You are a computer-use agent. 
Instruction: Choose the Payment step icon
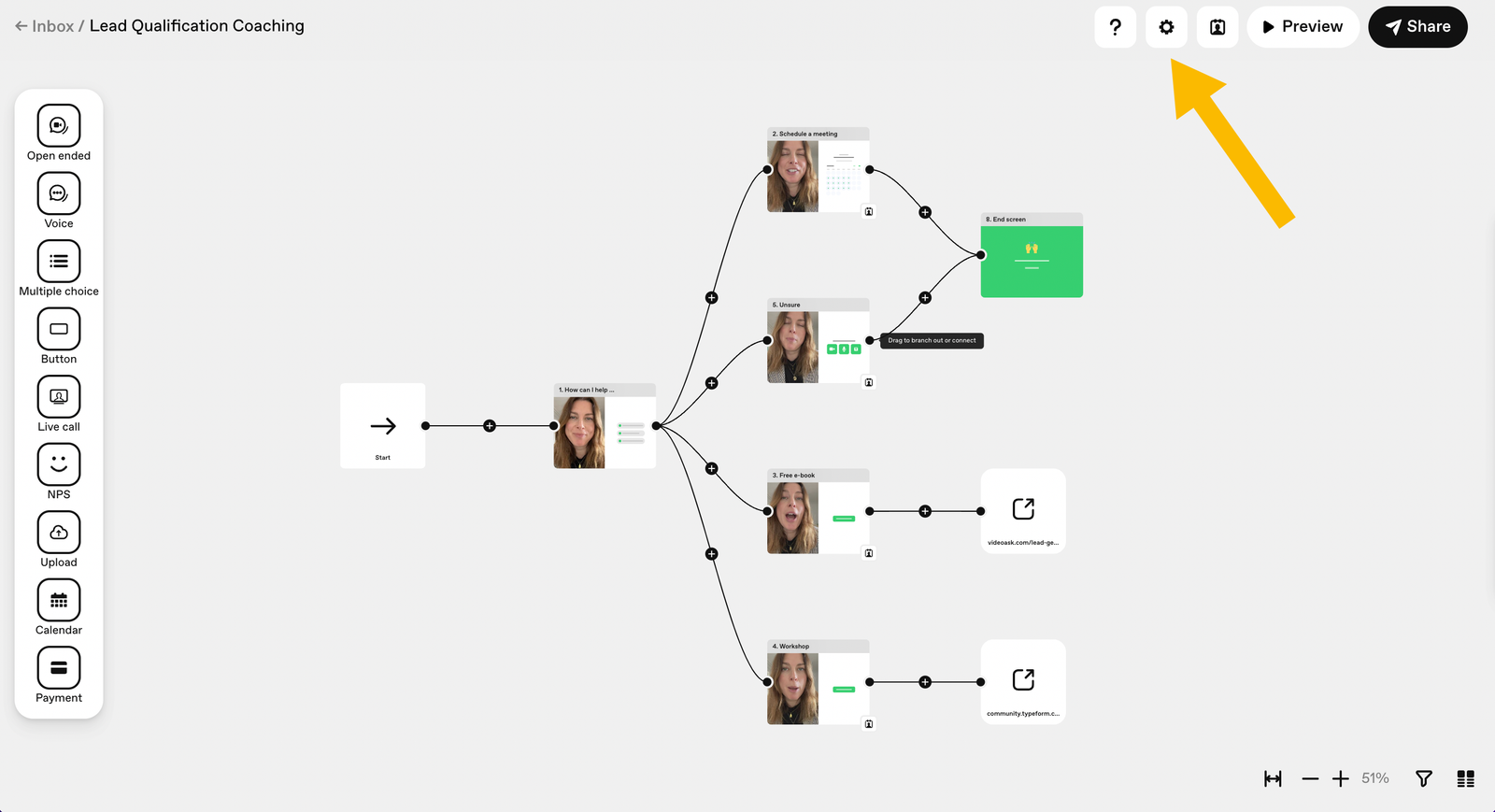coord(59,667)
